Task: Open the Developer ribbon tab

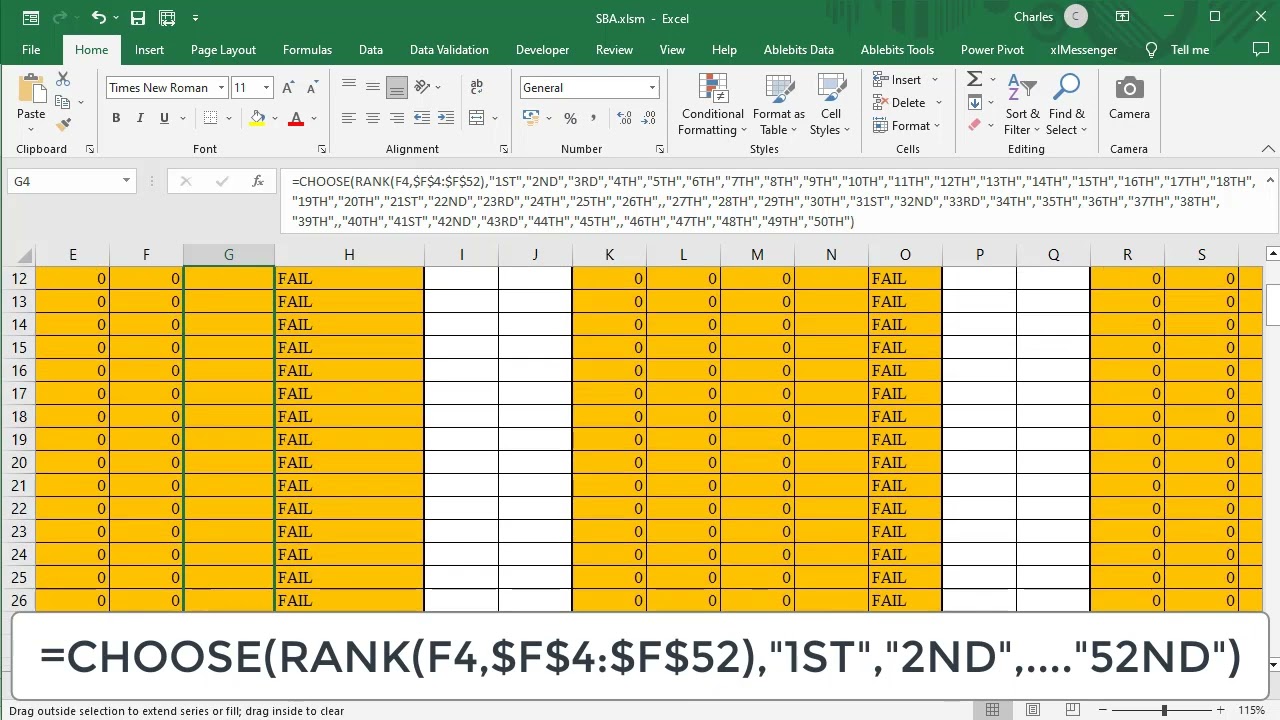Action: coord(542,50)
